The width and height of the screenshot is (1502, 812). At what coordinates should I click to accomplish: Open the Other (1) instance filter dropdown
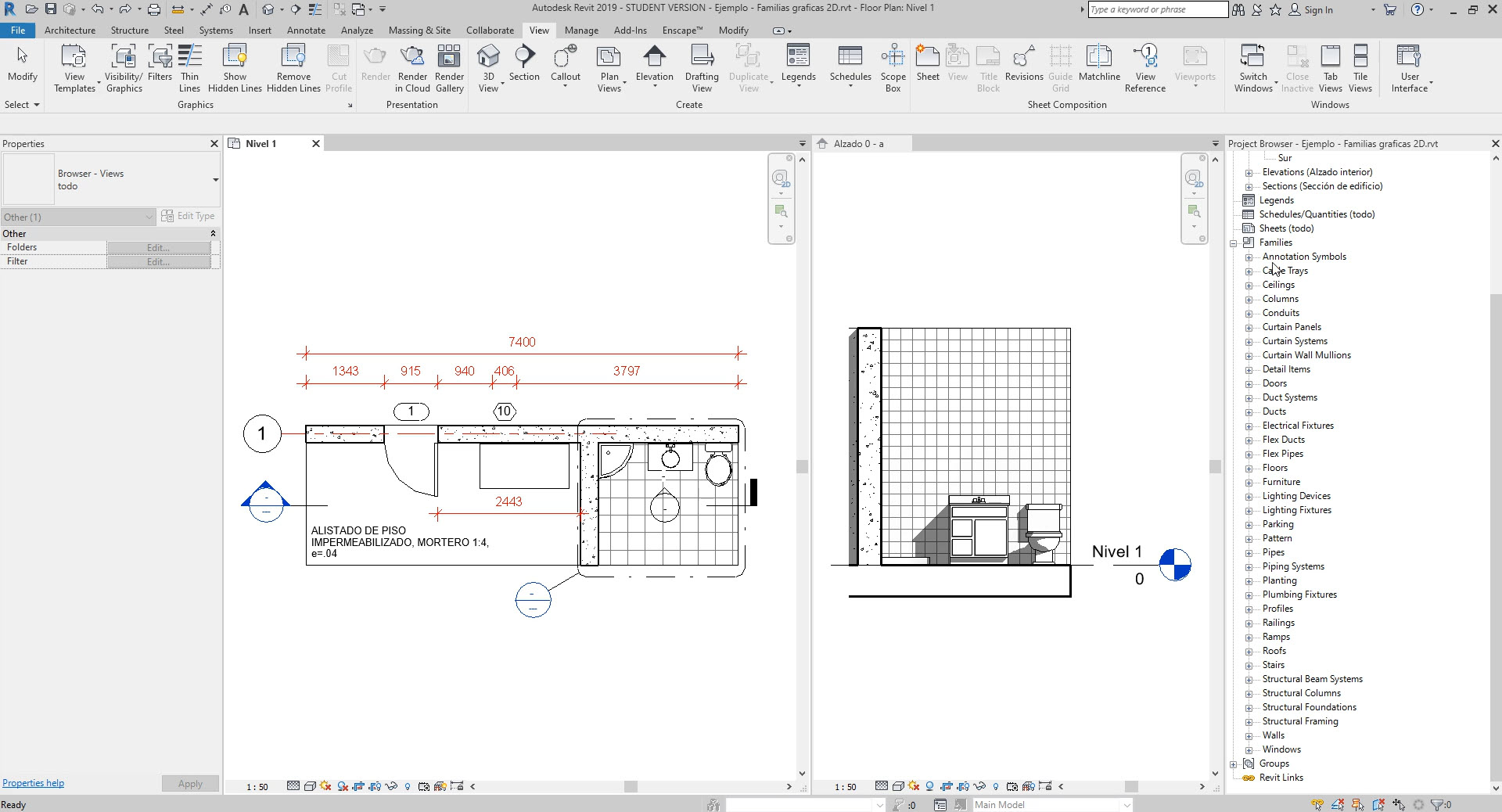78,217
